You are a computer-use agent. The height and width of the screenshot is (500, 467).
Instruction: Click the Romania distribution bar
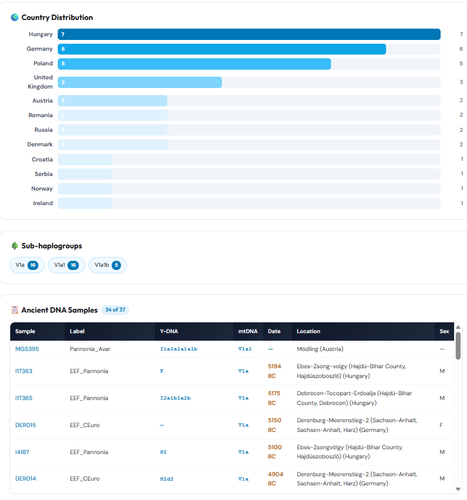(113, 115)
